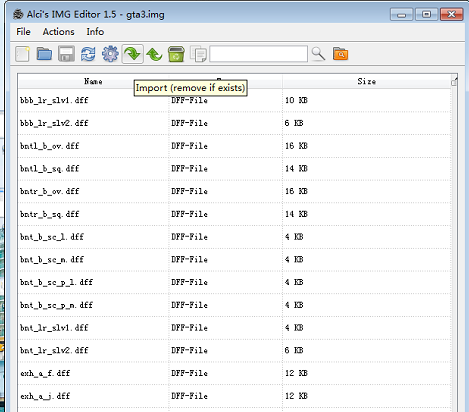
Task: Sort list by the Name column header
Action: [93, 81]
